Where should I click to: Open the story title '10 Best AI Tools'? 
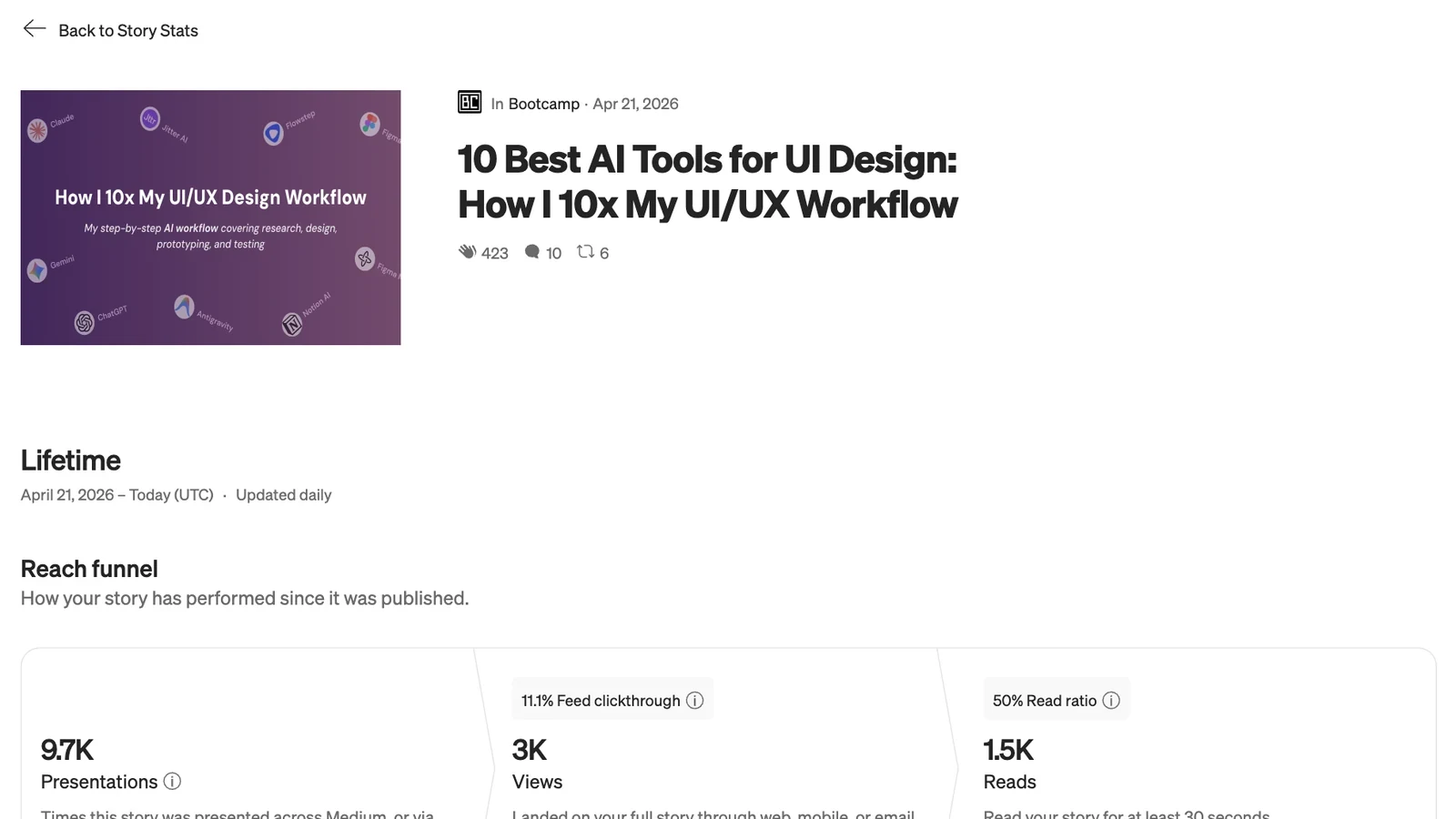click(x=707, y=182)
